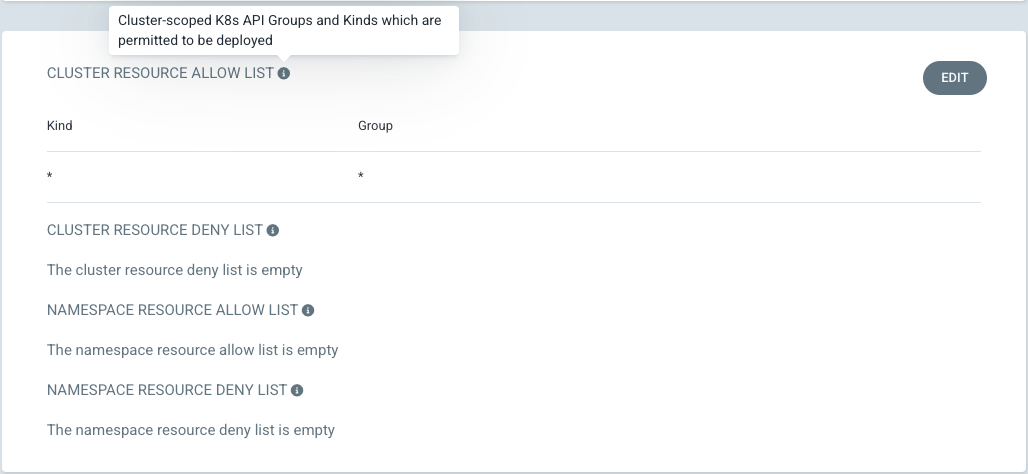Click "The namespace resource allow list is empty" text
Viewport: 1028px width, 474px height.
click(193, 350)
